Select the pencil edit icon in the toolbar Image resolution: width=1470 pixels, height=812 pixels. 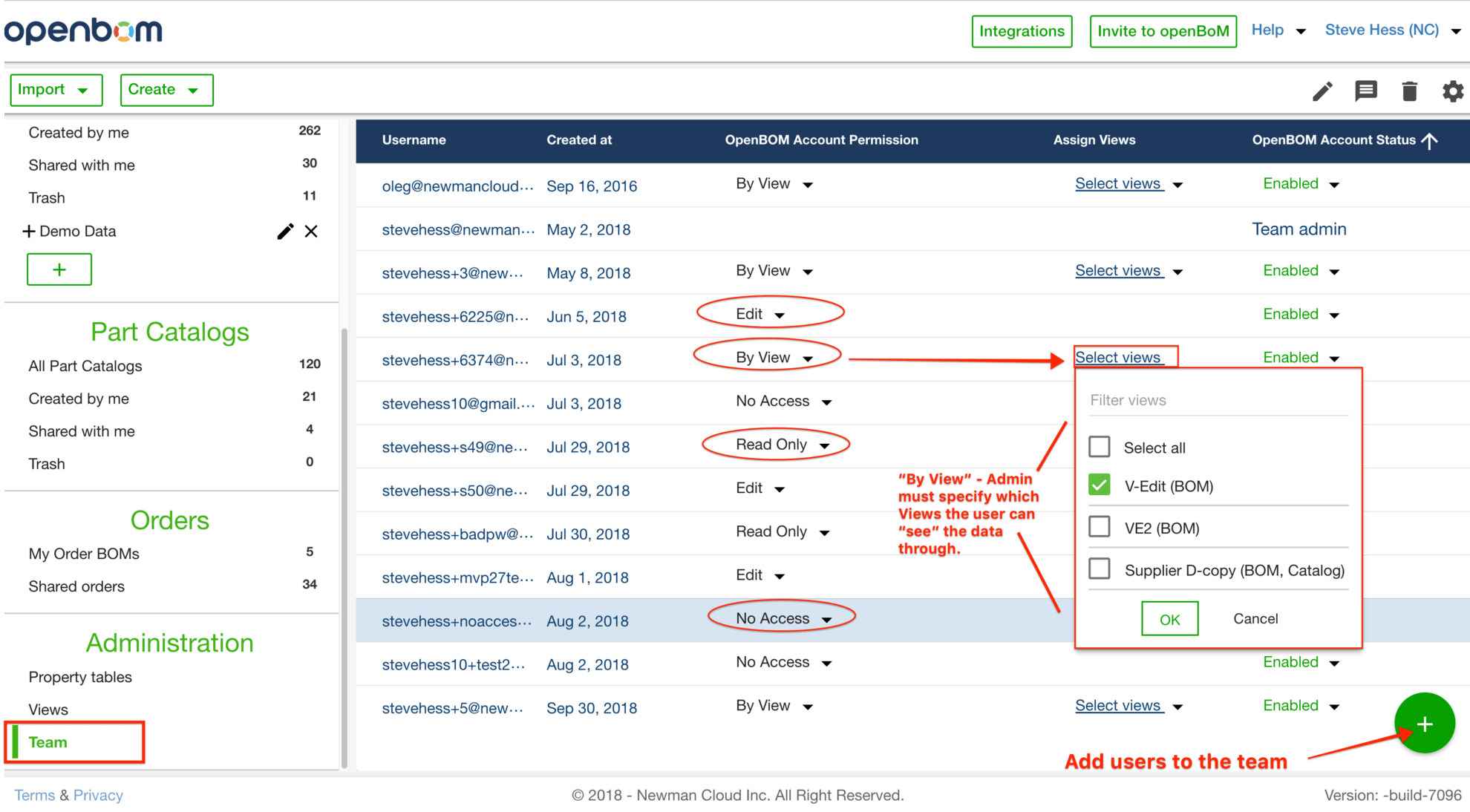point(1322,91)
